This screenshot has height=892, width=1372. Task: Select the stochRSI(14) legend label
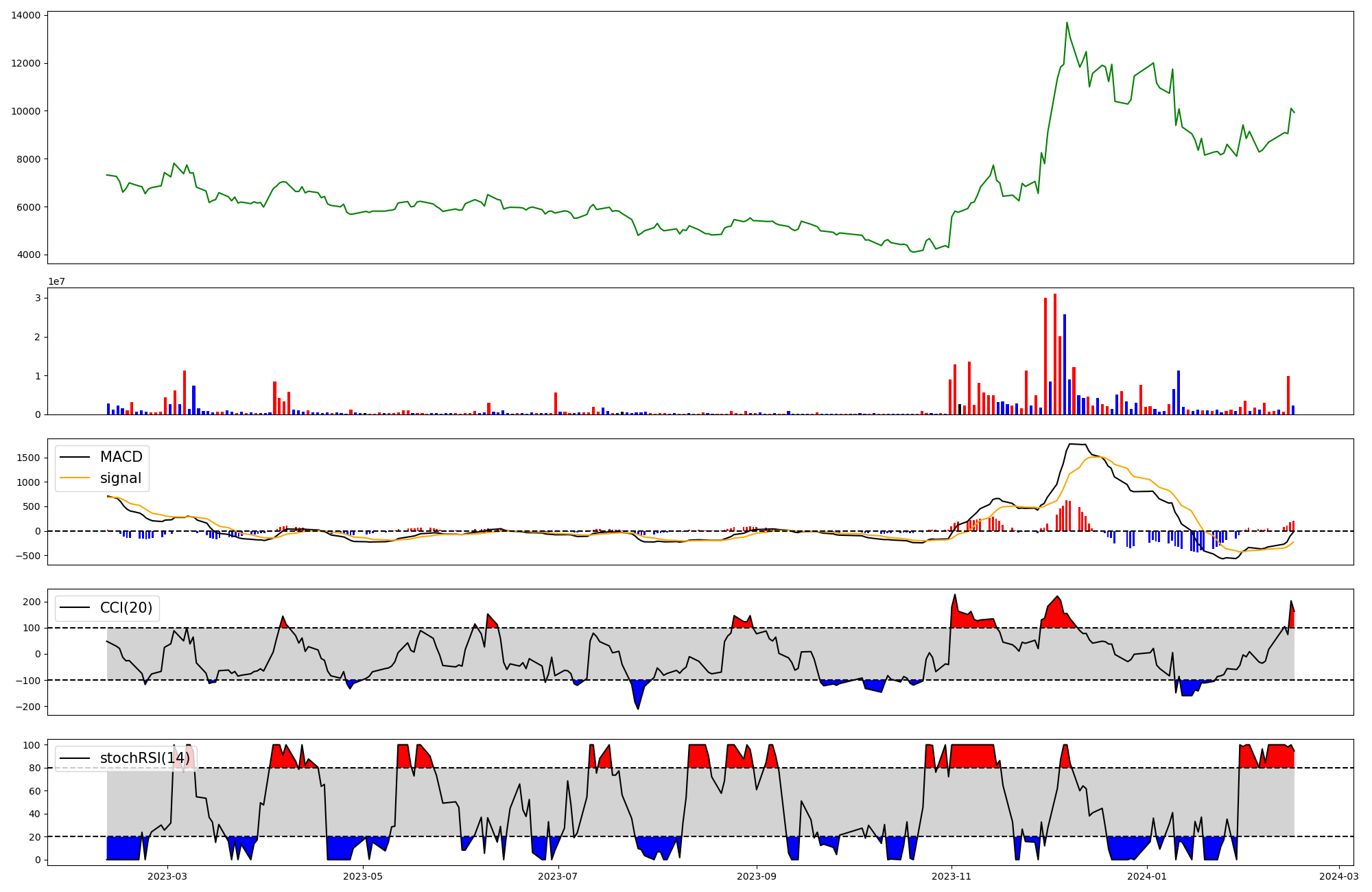[145, 758]
